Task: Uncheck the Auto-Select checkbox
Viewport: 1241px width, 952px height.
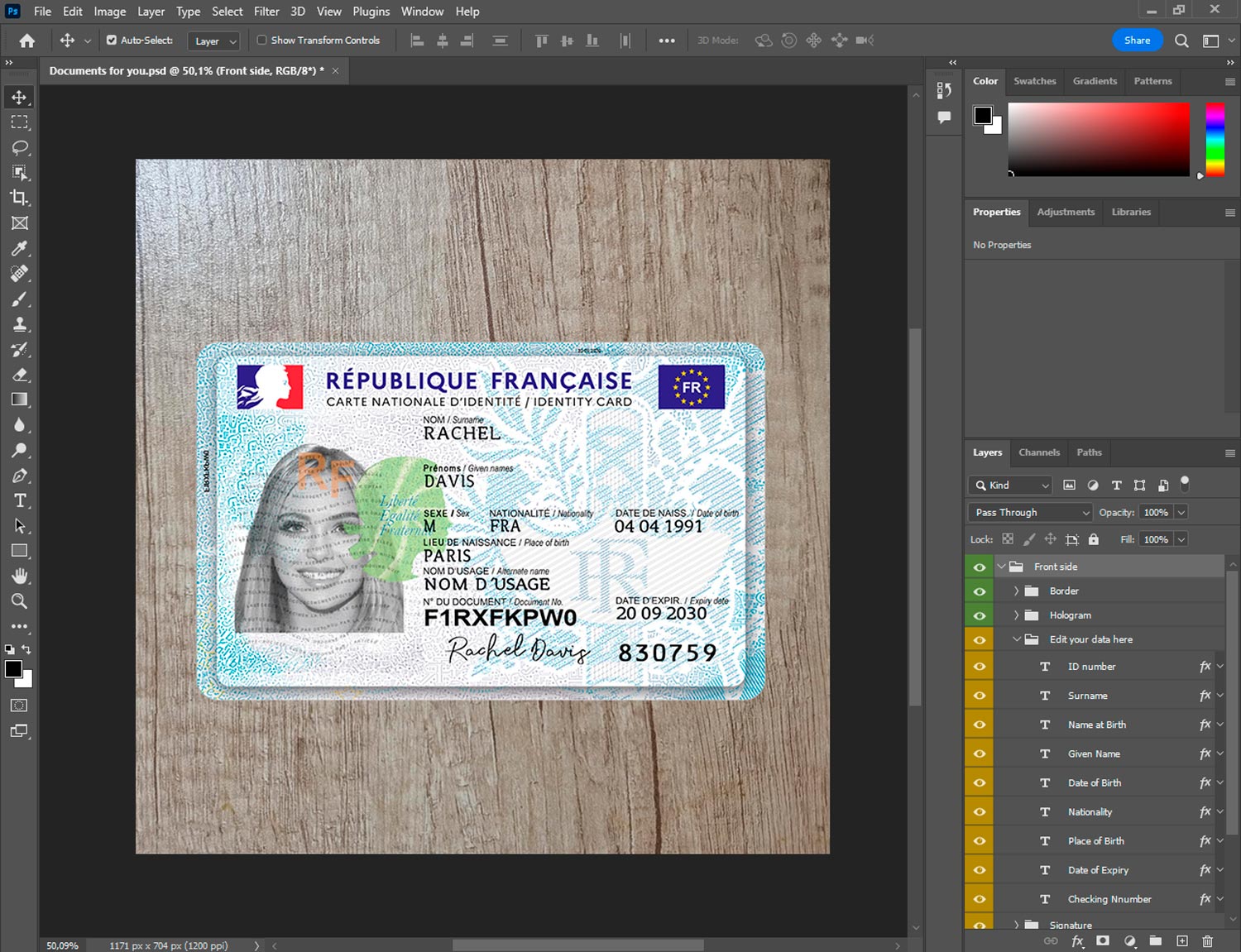Action: click(x=112, y=40)
